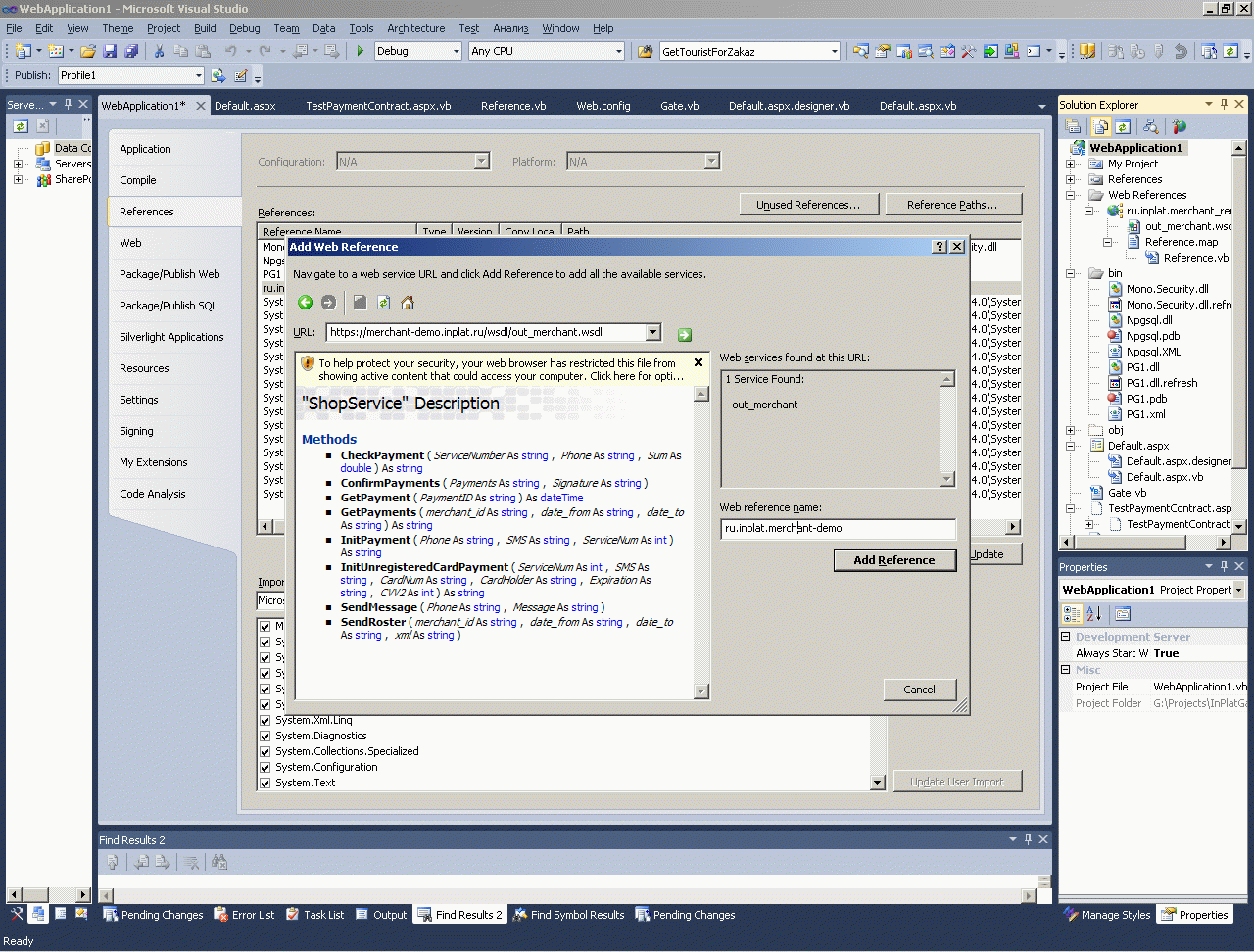Go forward in Add Web Reference browser
This screenshot has height=952, width=1254.
click(329, 303)
